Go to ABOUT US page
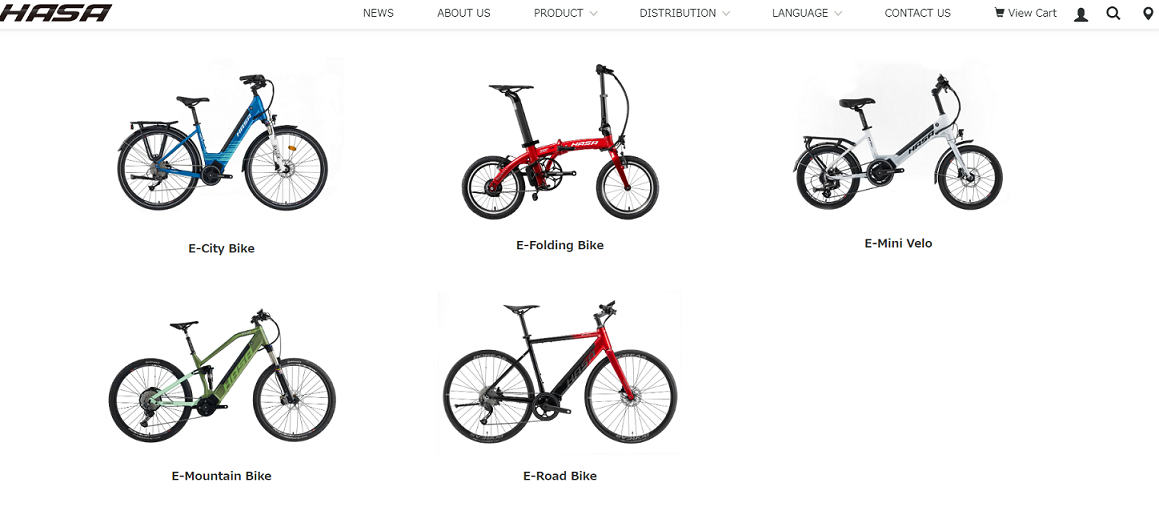The height and width of the screenshot is (523, 1159). [463, 13]
